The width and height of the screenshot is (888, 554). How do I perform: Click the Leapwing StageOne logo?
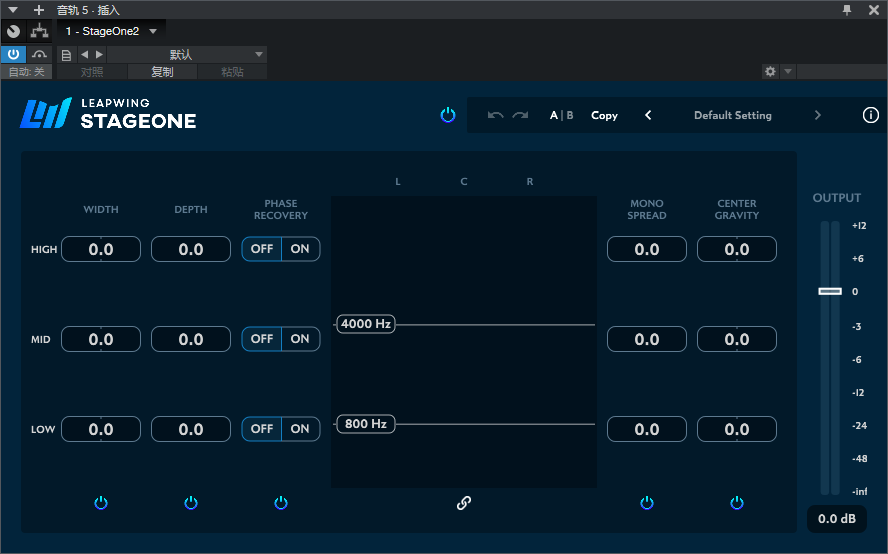click(x=108, y=113)
